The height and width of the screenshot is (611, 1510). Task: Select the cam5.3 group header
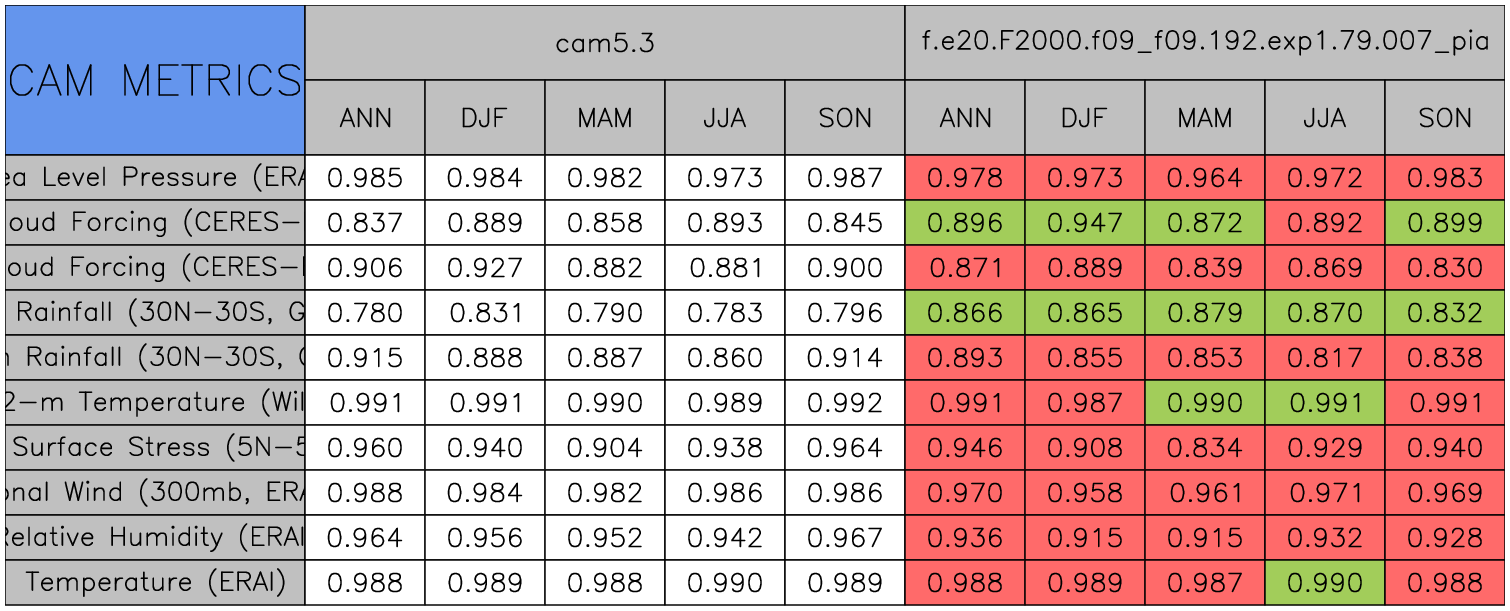tap(605, 43)
